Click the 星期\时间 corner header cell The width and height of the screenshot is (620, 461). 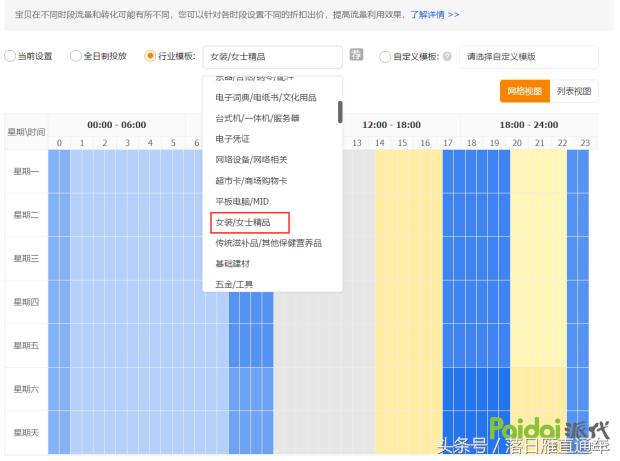point(26,132)
